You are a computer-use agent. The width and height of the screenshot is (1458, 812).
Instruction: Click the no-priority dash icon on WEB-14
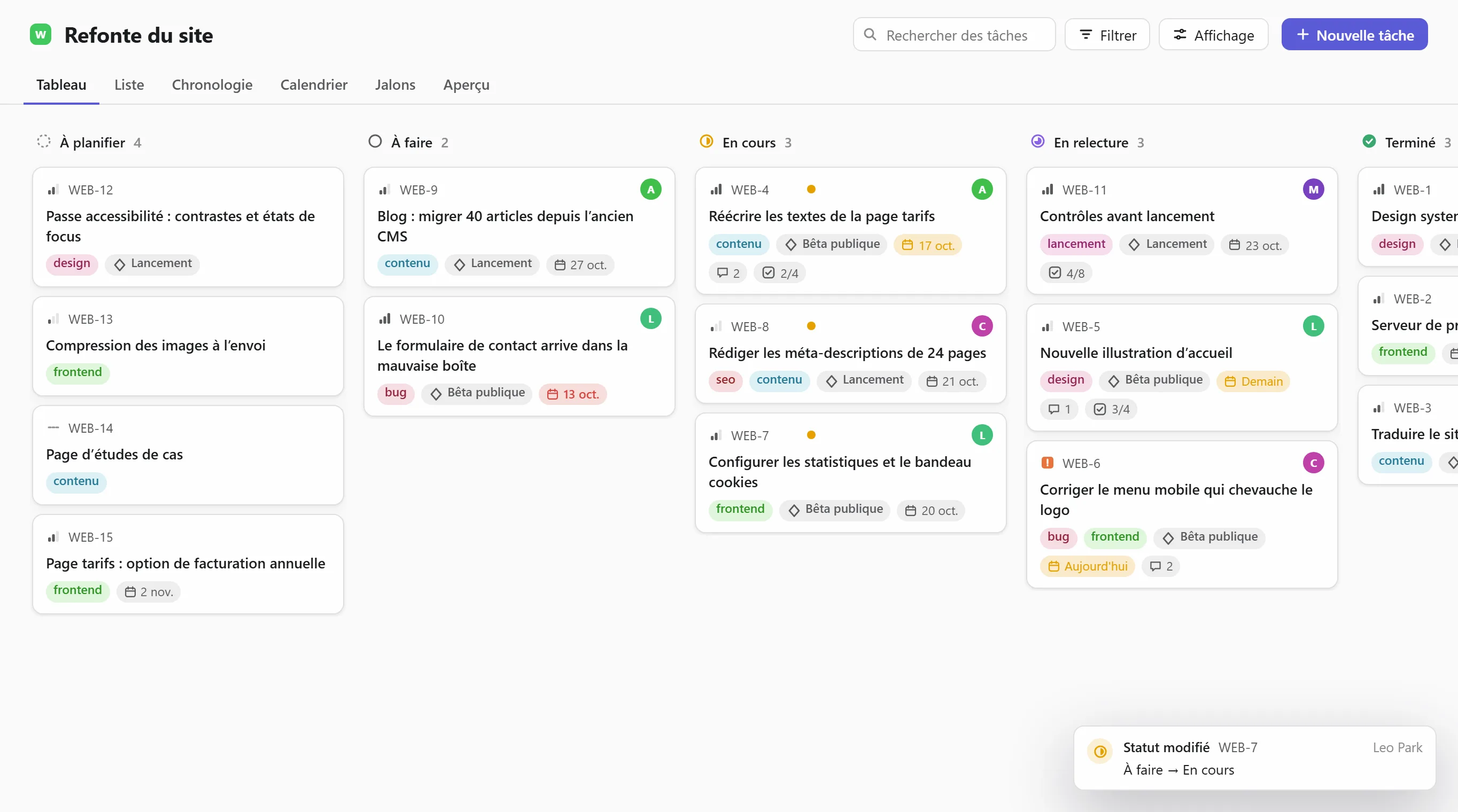coord(53,428)
